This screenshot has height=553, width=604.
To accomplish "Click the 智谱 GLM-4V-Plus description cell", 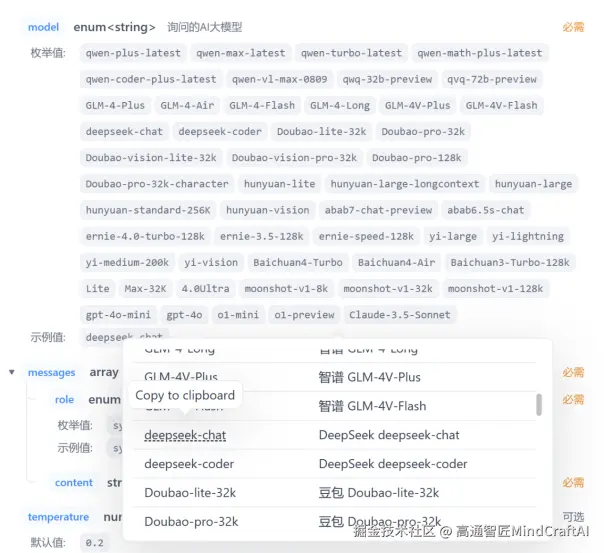I will tap(369, 377).
